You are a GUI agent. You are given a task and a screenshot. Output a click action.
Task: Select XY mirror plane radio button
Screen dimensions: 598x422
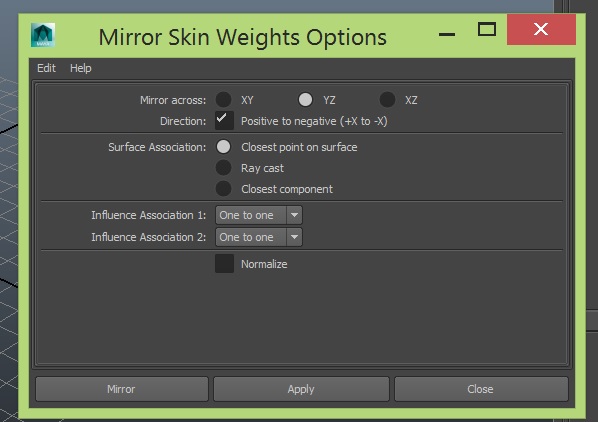pyautogui.click(x=223, y=100)
